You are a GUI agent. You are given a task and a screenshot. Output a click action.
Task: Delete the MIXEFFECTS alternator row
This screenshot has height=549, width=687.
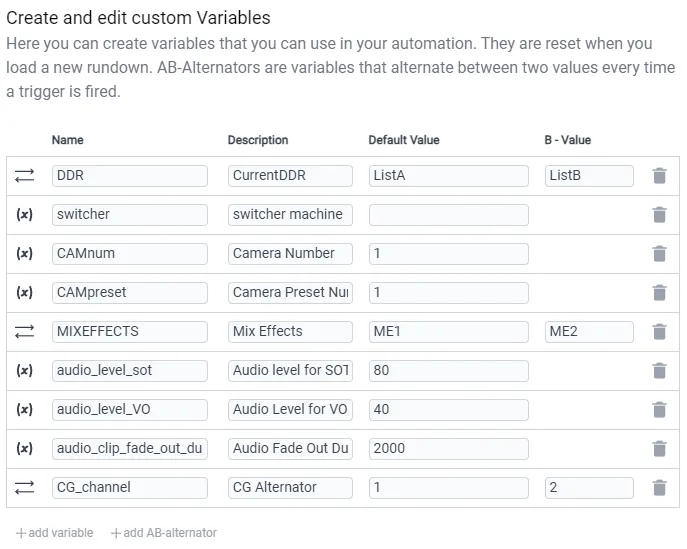tap(659, 332)
